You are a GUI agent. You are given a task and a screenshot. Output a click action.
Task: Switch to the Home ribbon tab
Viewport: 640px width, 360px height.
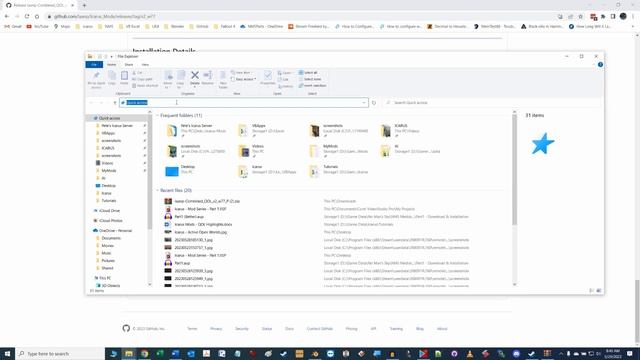click(x=111, y=64)
